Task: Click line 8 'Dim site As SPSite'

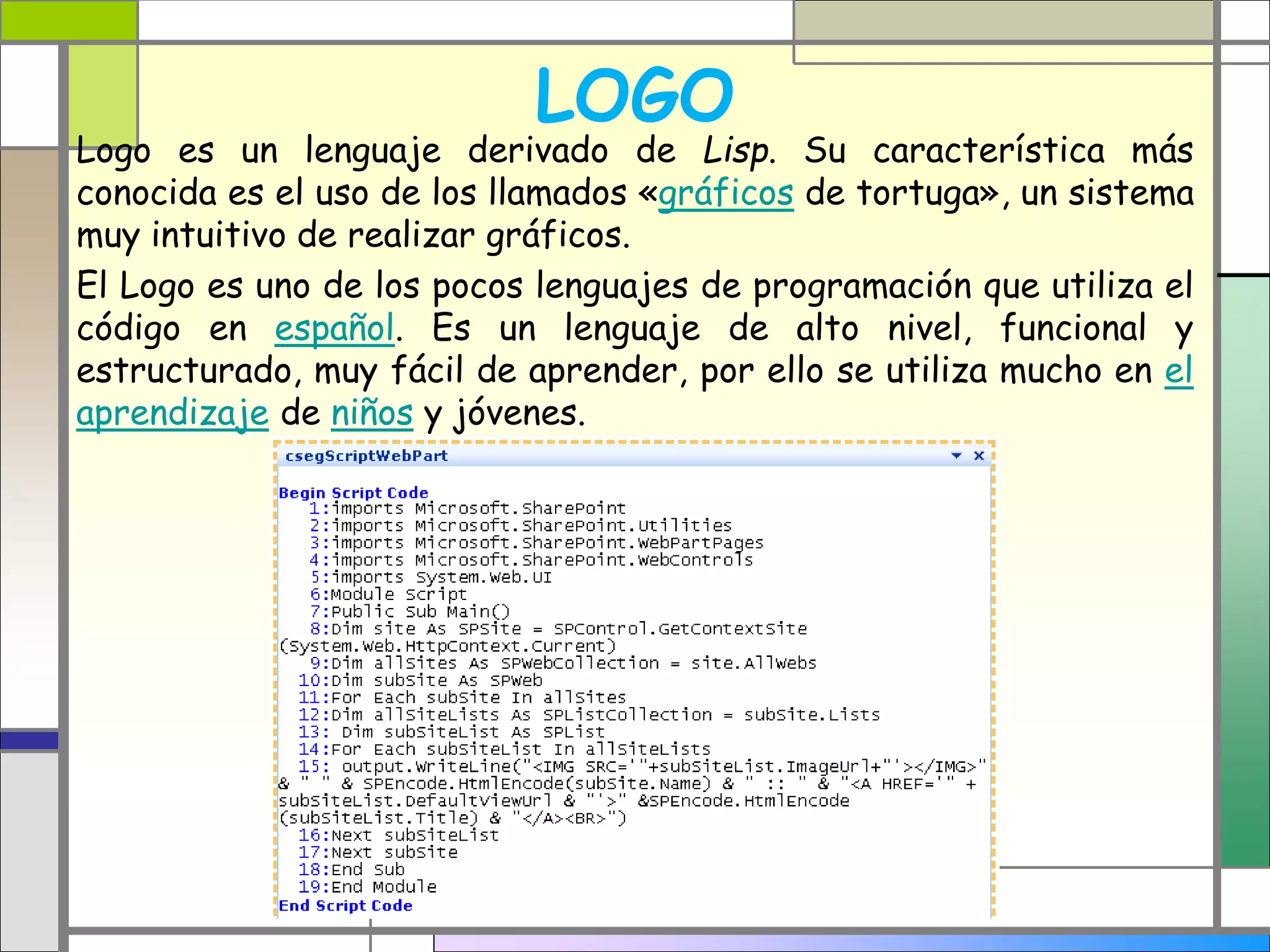Action: pos(558,629)
